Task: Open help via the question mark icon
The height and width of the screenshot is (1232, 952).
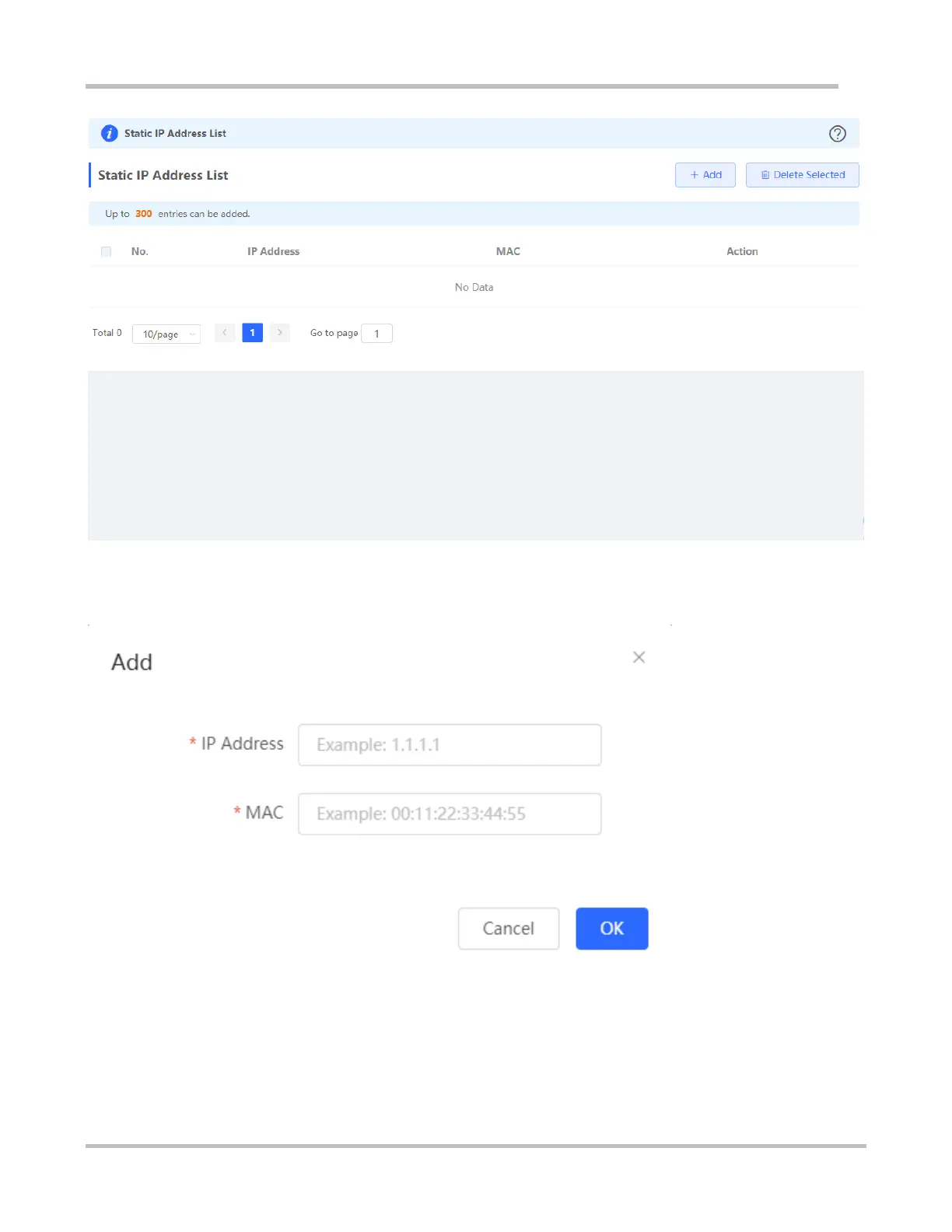Action: [837, 134]
